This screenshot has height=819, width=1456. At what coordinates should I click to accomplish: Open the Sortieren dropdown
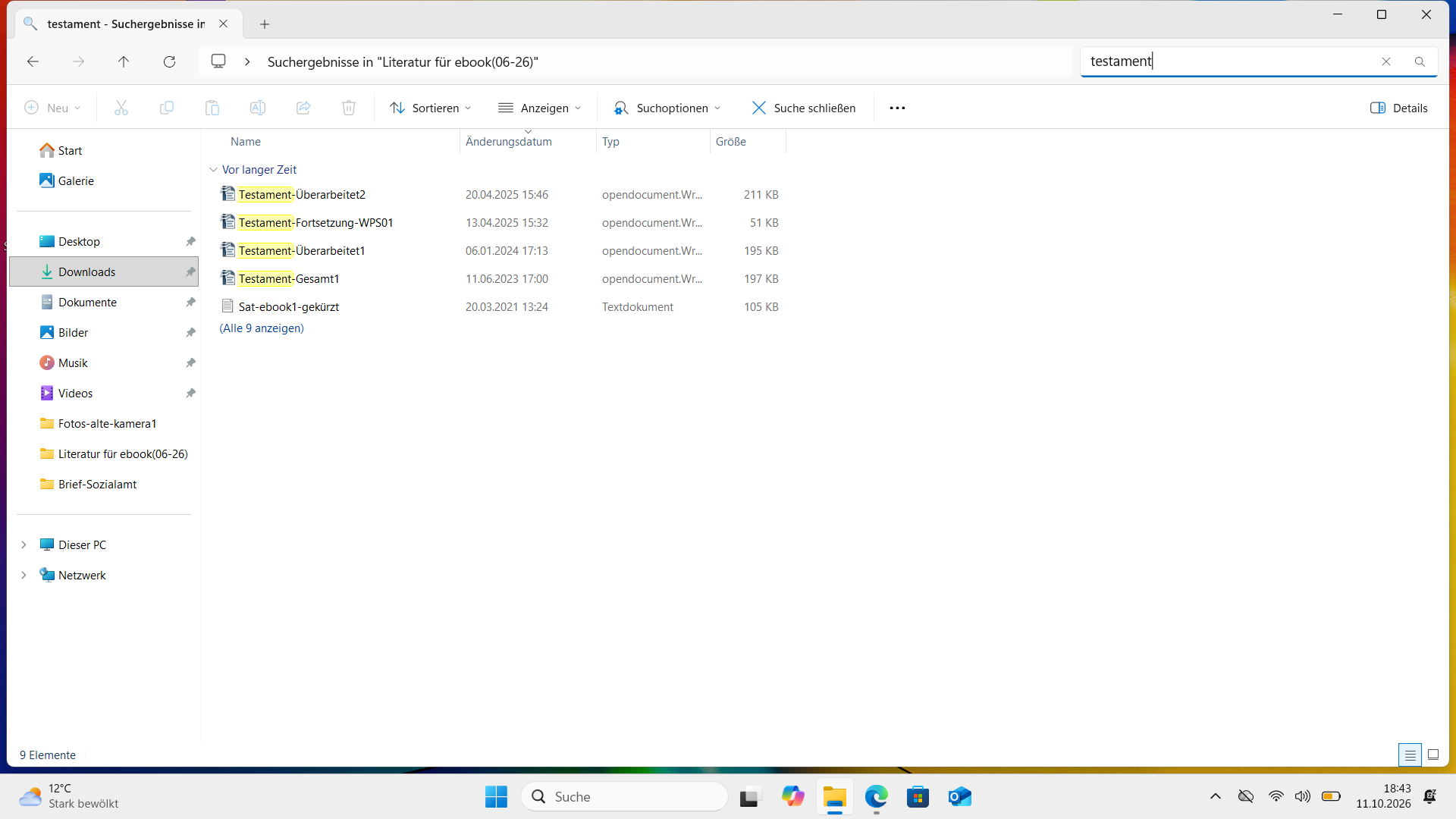[x=431, y=108]
